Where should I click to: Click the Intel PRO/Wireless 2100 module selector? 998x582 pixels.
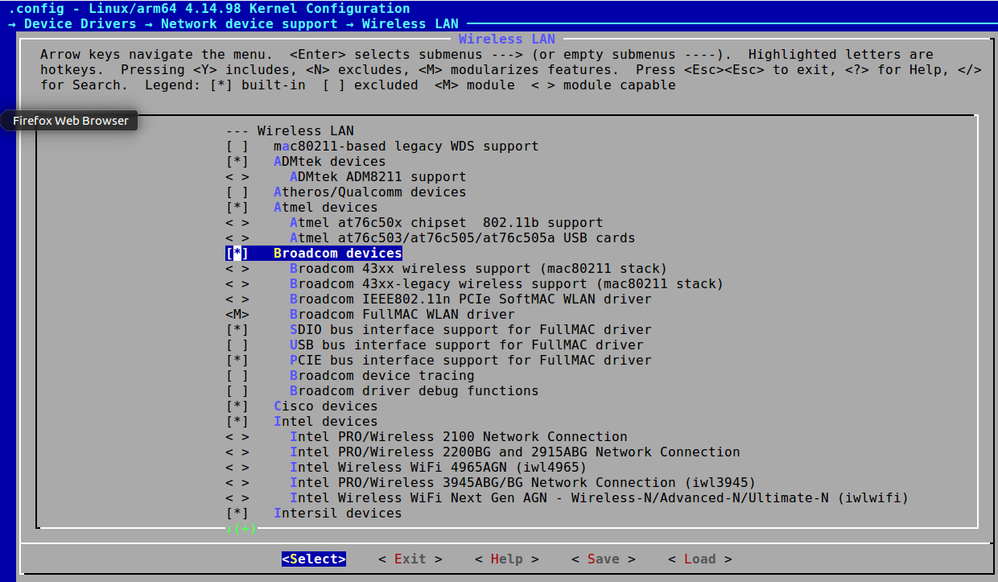tap(237, 437)
